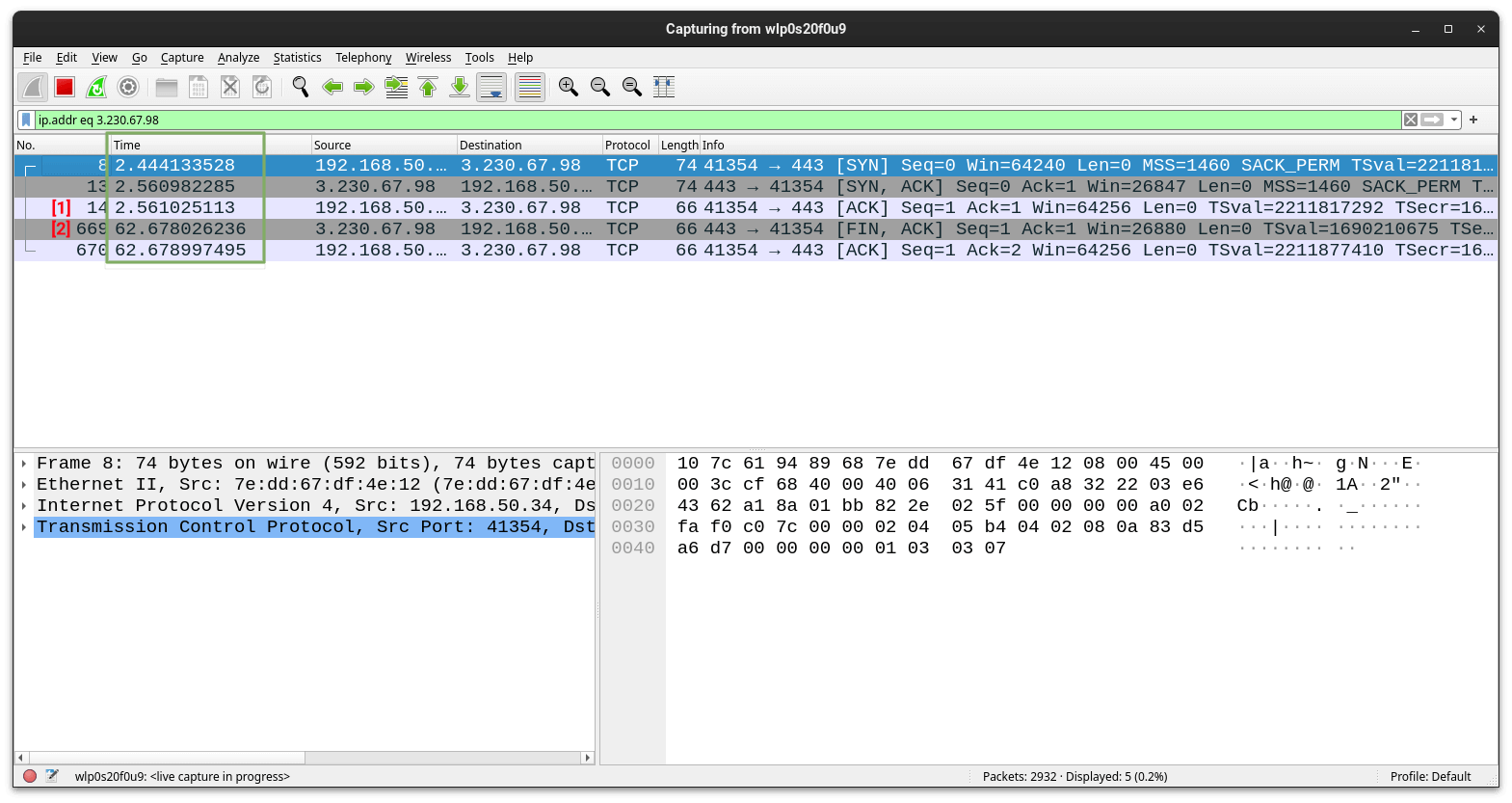Screen dimensions: 1512x803
Task: Open a capture file icon
Action: click(167, 87)
